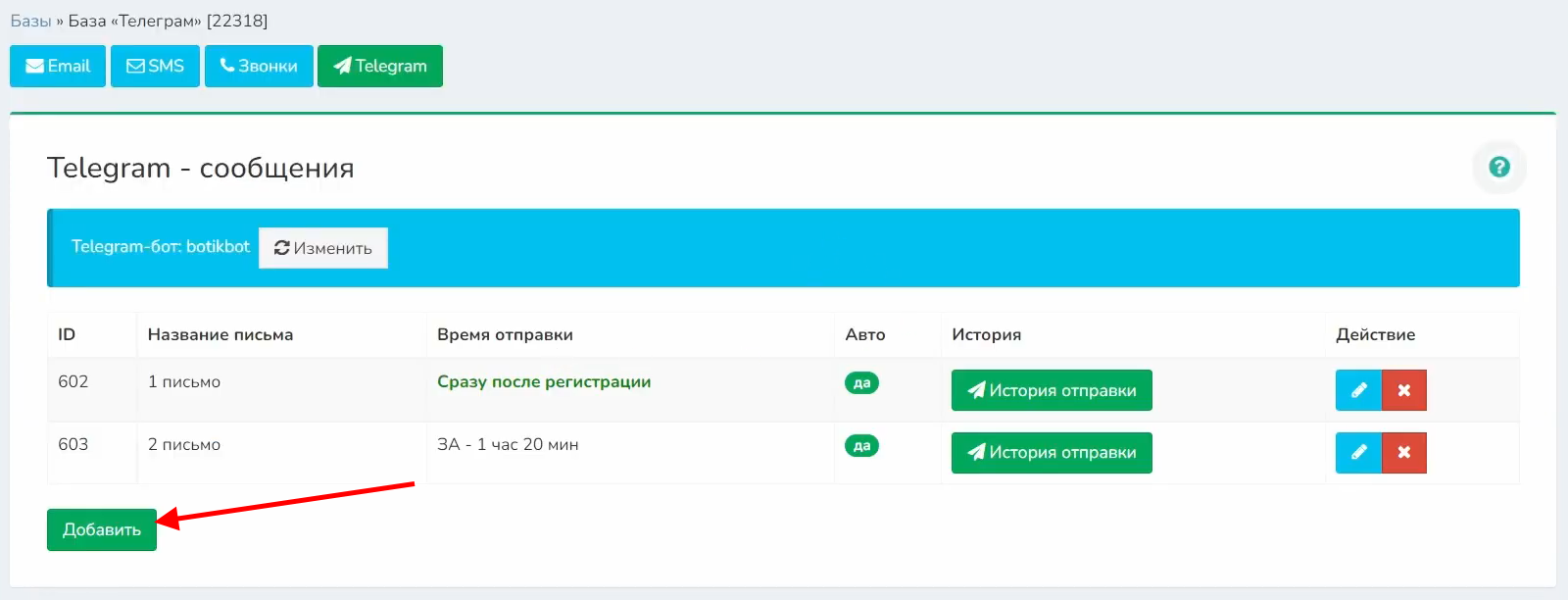This screenshot has height=600, width=1568.
Task: Edit 1 письмо with the pencil icon
Action: pos(1358,390)
